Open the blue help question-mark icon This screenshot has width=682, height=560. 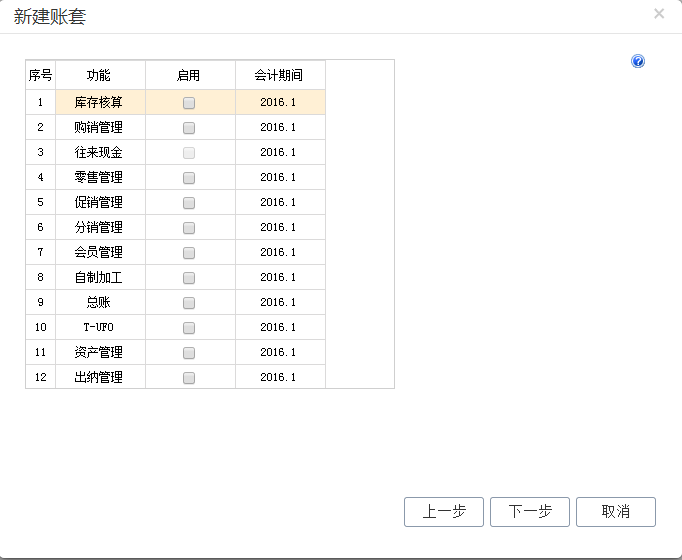(x=638, y=61)
